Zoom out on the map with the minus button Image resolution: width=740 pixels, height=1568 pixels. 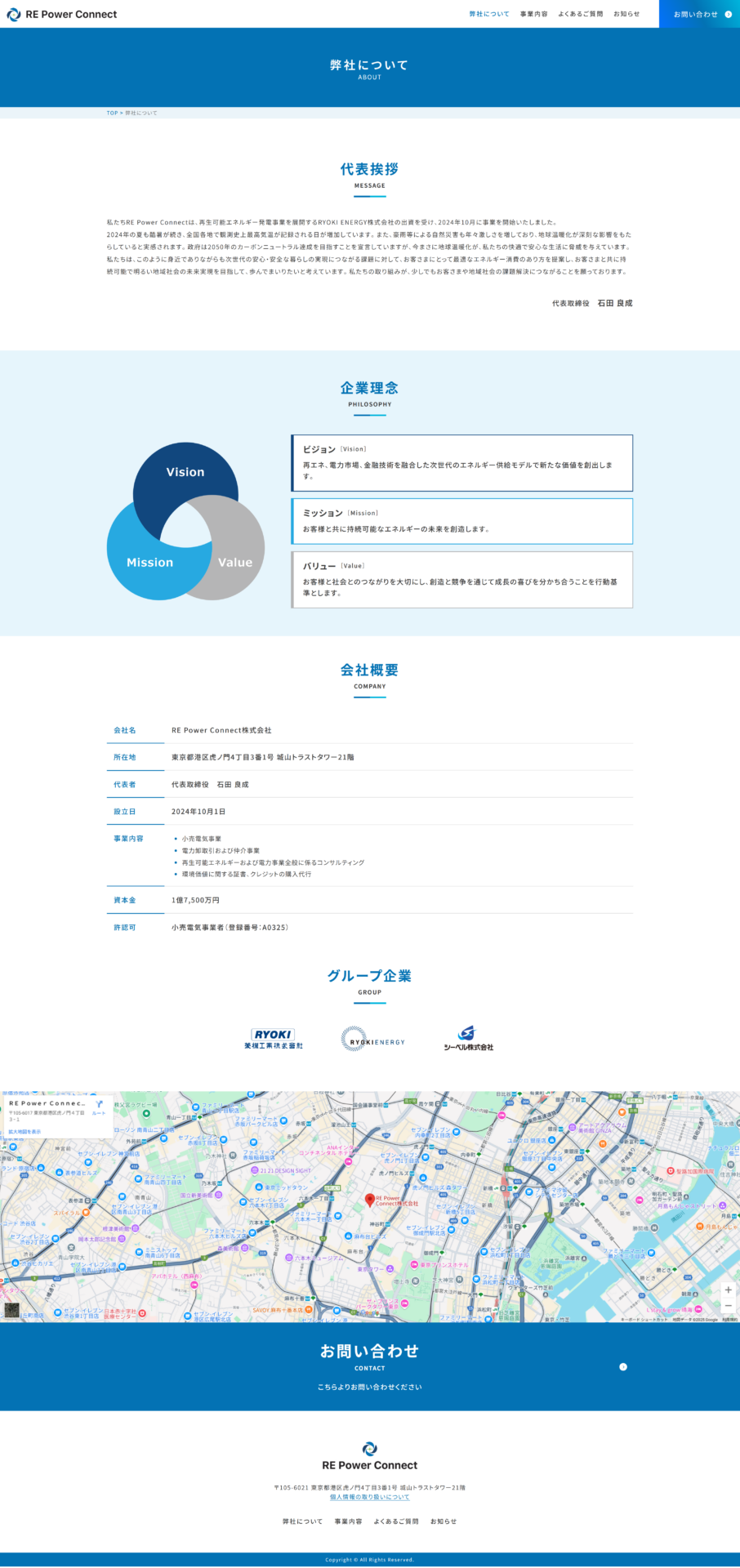728,1306
